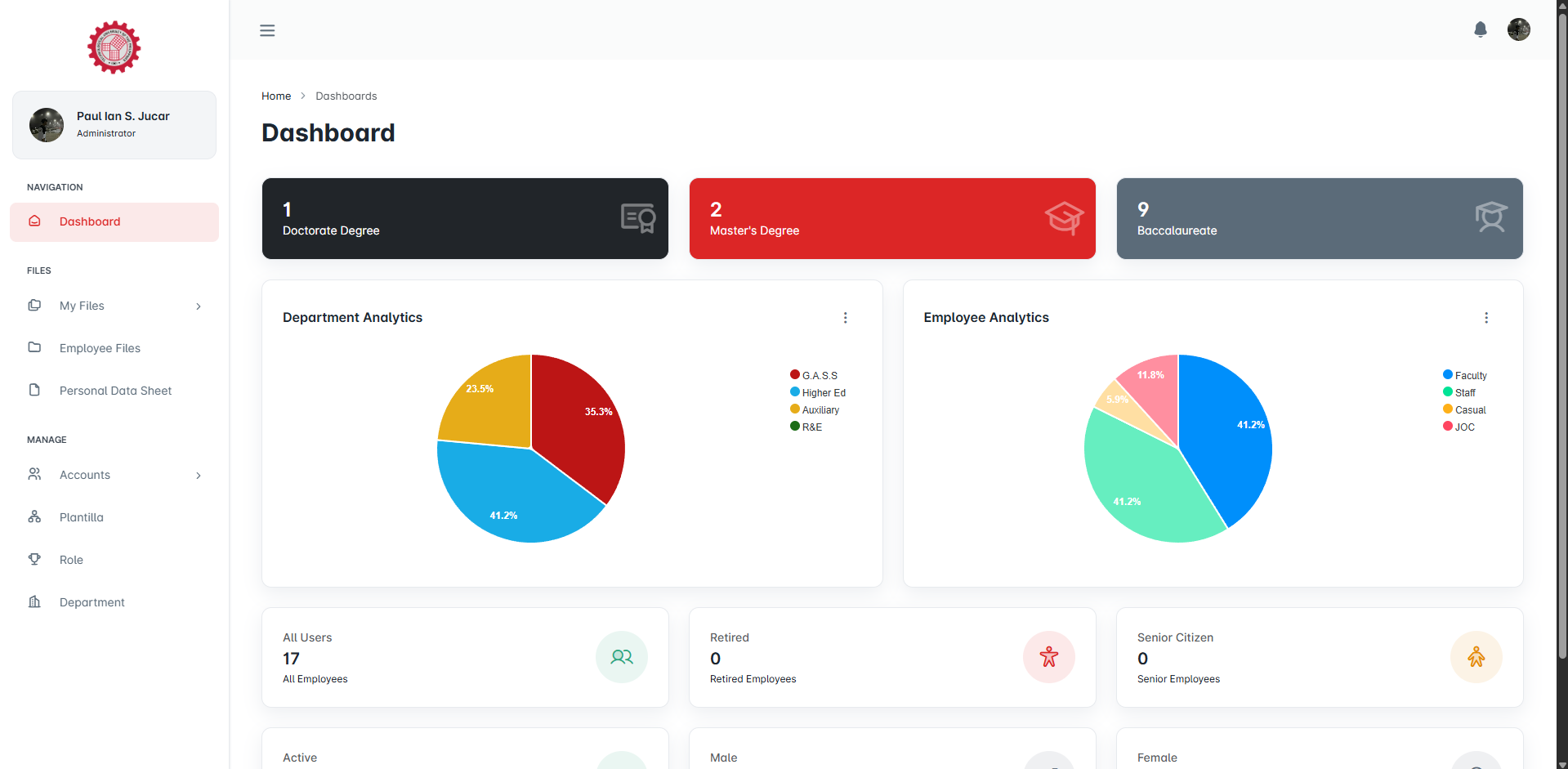Open Department Analytics three-dot menu
The image size is (1568, 769).
[845, 318]
